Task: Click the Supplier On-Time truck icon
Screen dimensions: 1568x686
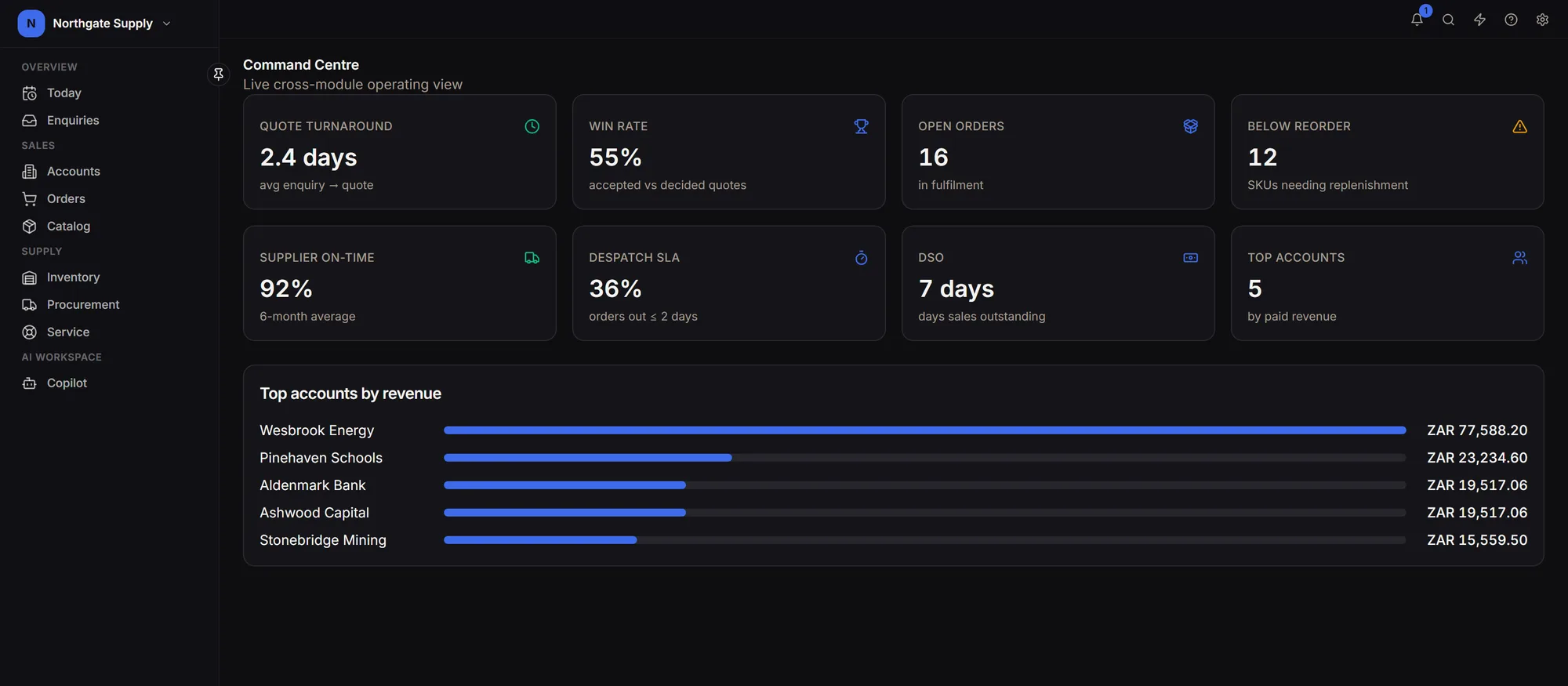Action: click(532, 258)
